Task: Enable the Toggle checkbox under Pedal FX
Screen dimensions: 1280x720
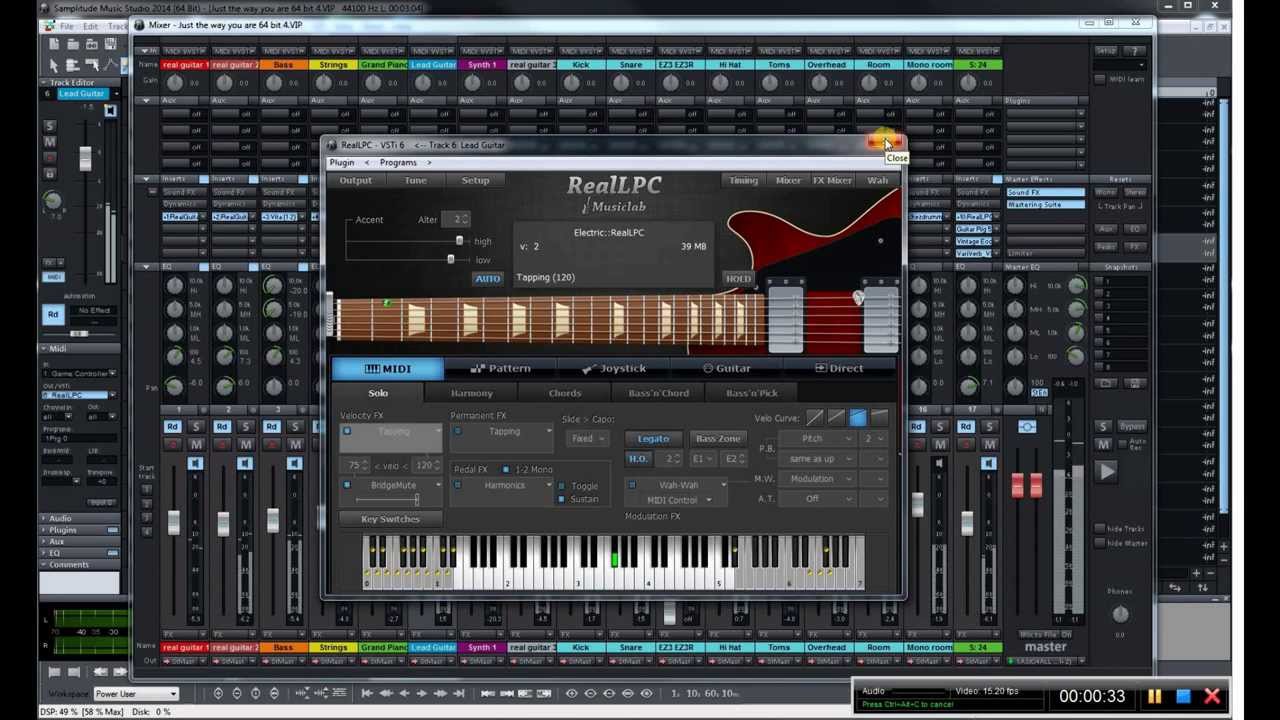Action: (x=562, y=486)
